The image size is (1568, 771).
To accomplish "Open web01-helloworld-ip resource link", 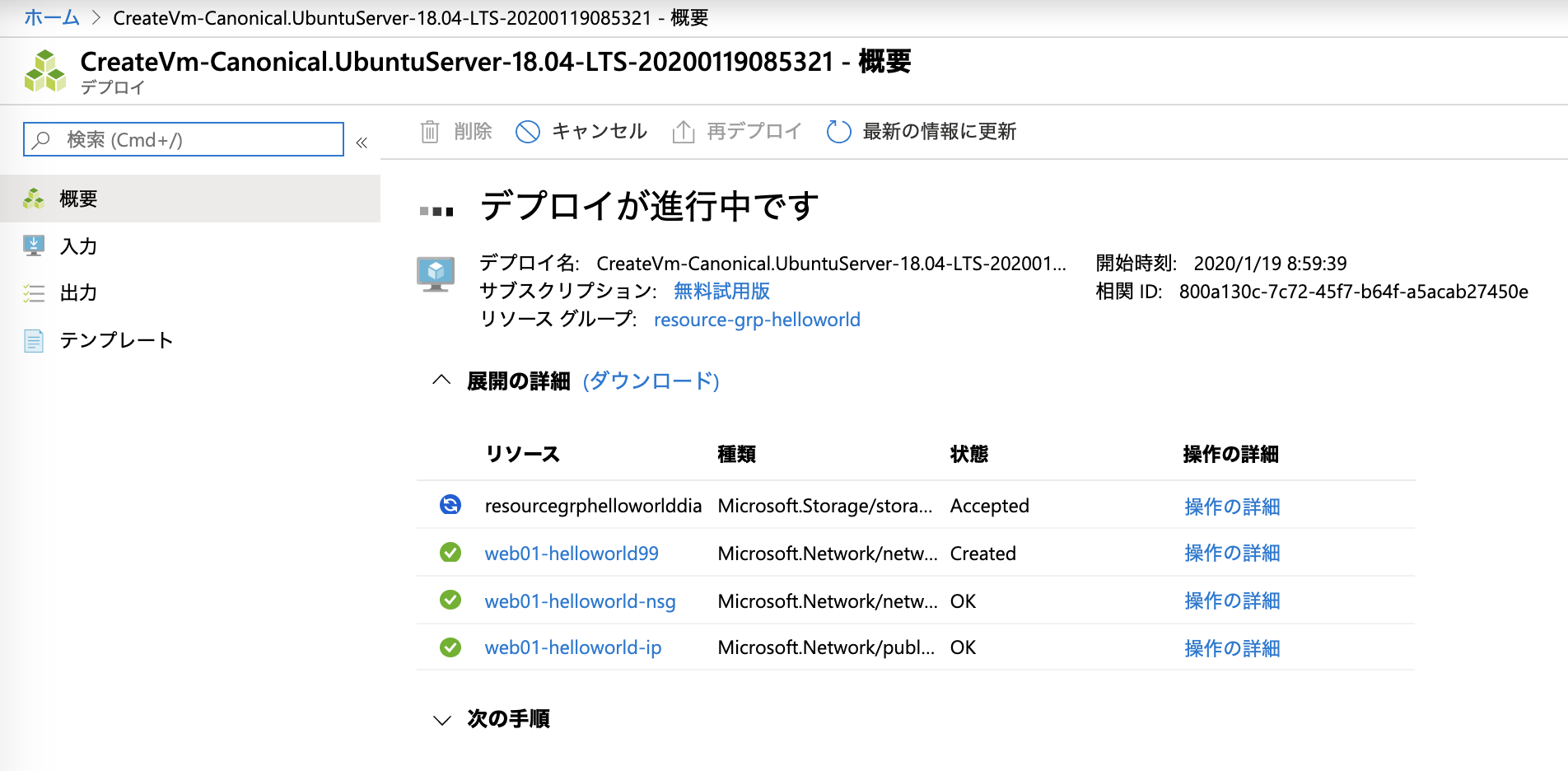I will pos(573,647).
